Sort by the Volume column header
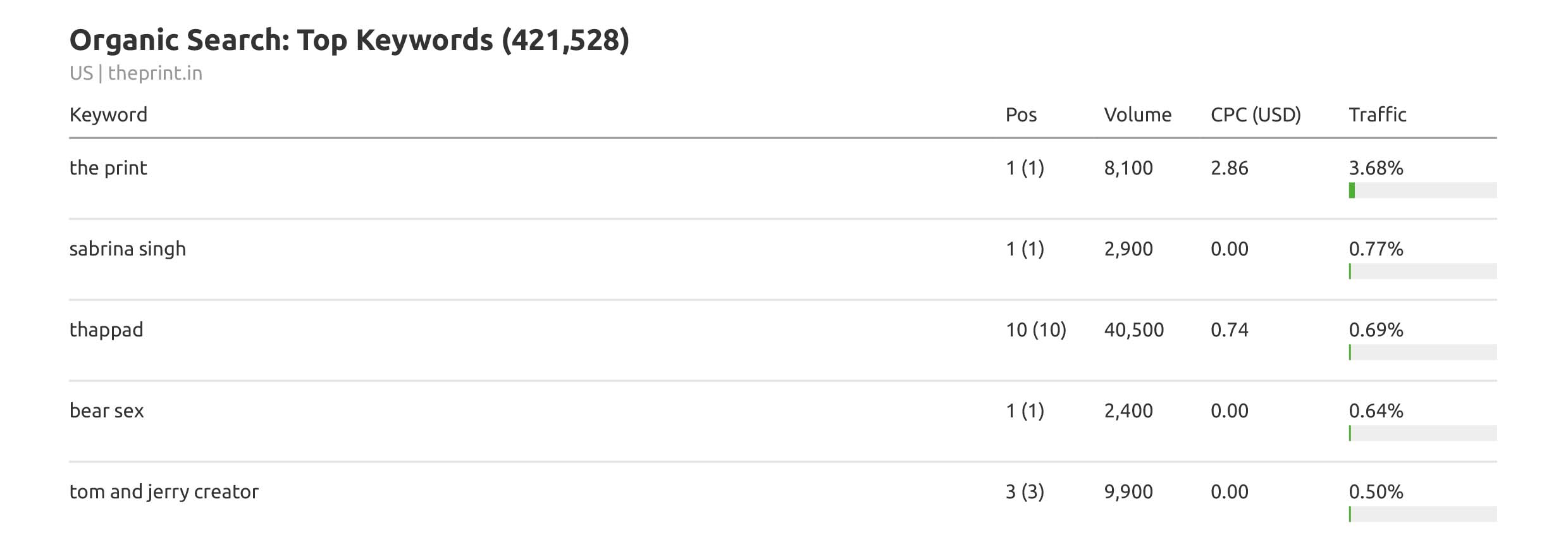The width and height of the screenshot is (1568, 554). (x=1137, y=115)
